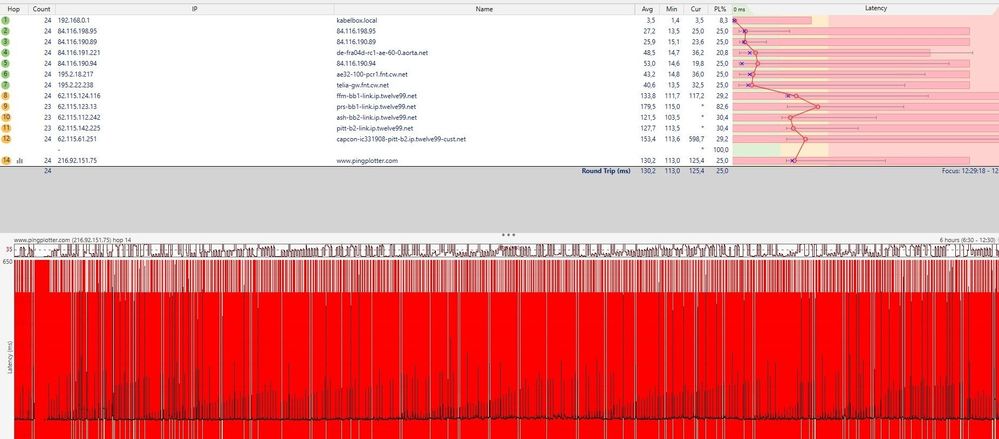Select IP address 195.2.22.238
This screenshot has height=439, width=999.
tap(75, 85)
